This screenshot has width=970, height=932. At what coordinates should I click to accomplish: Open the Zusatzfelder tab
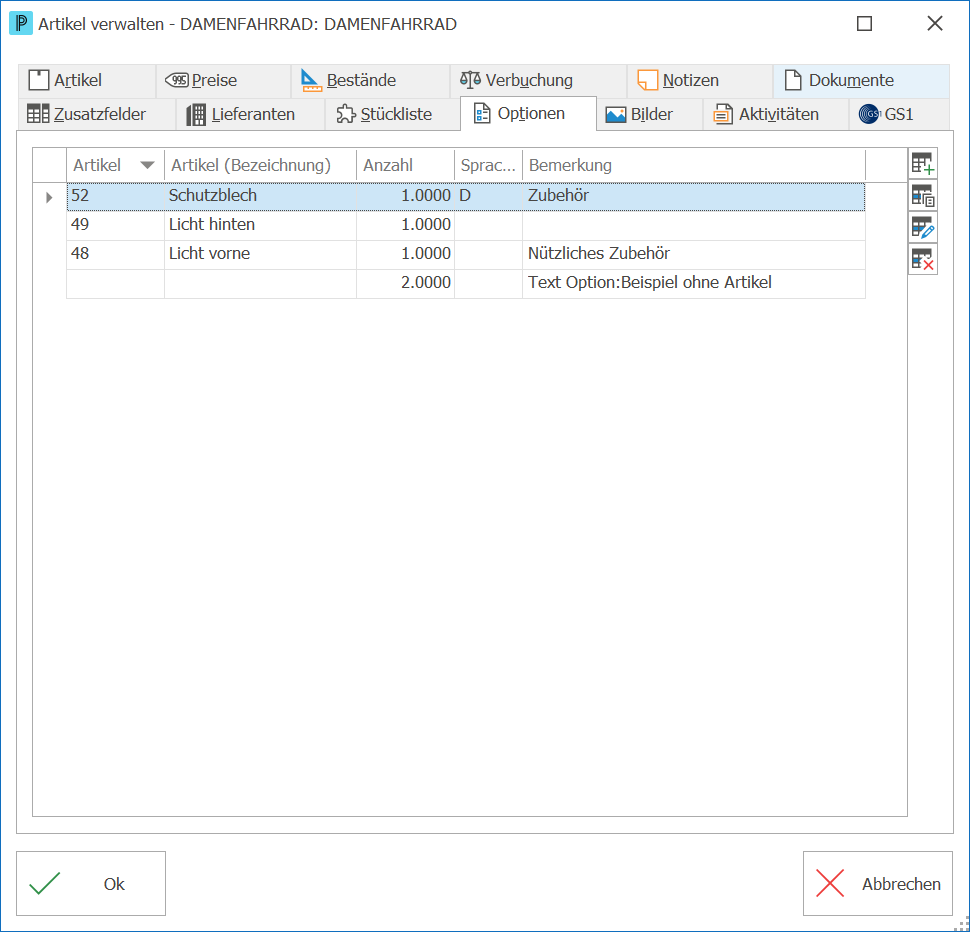[97, 114]
